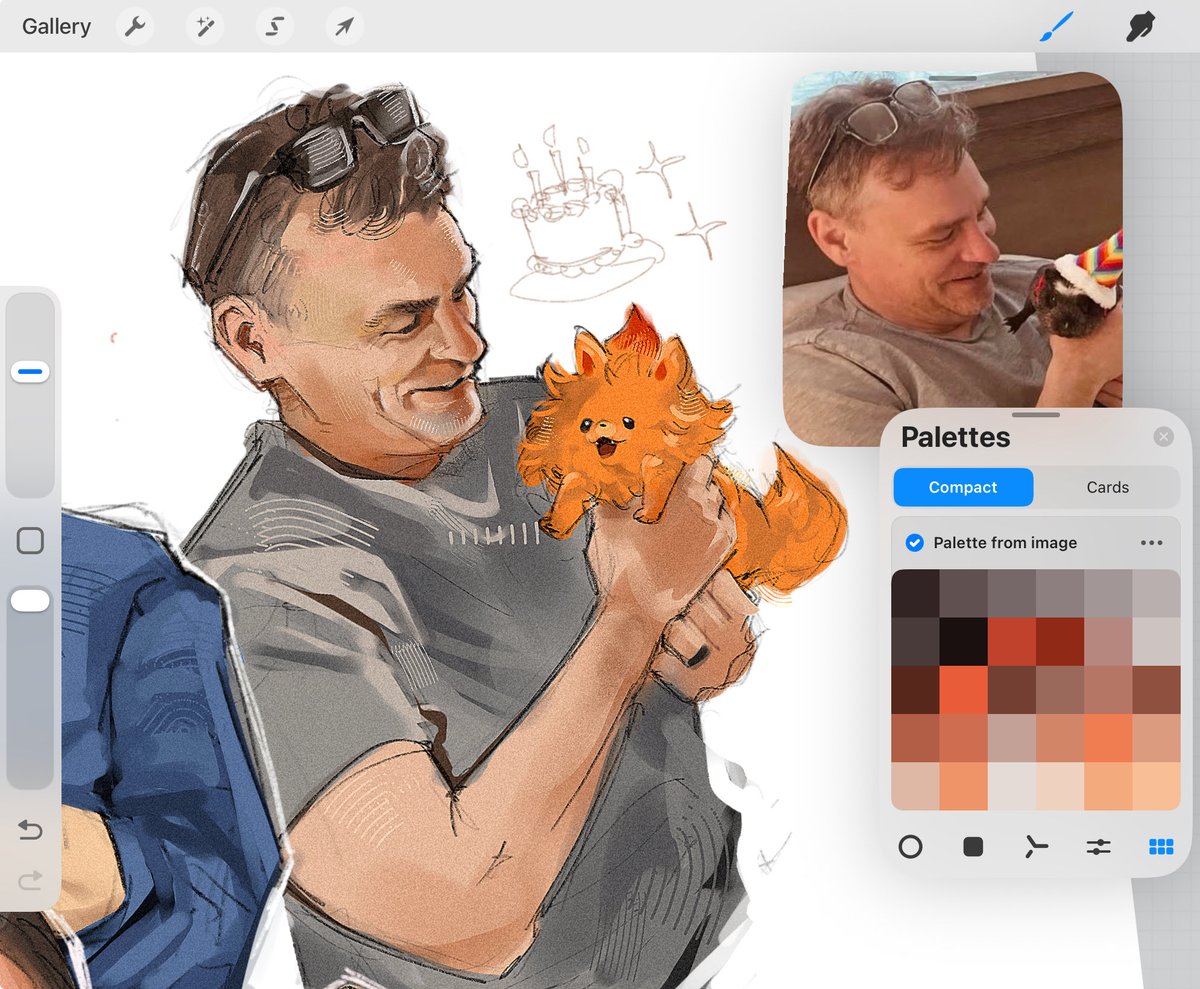Pick the top-right light gray palette swatch
This screenshot has width=1200, height=989.
1156,594
